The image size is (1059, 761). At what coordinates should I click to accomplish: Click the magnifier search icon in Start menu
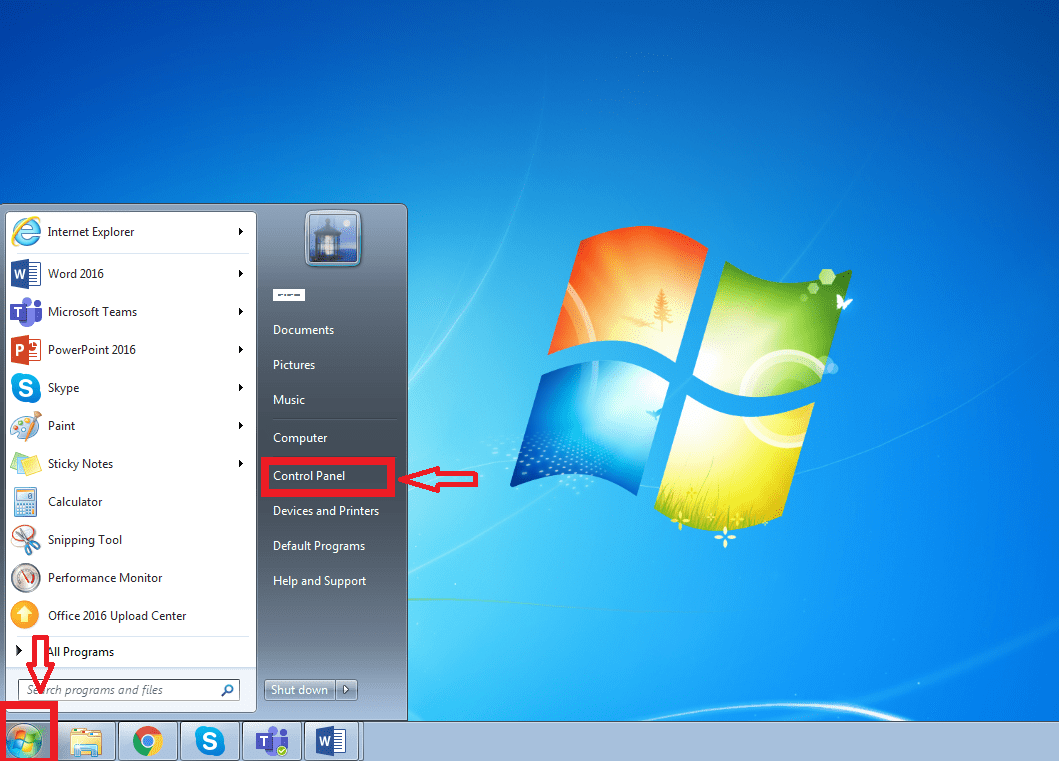click(228, 690)
